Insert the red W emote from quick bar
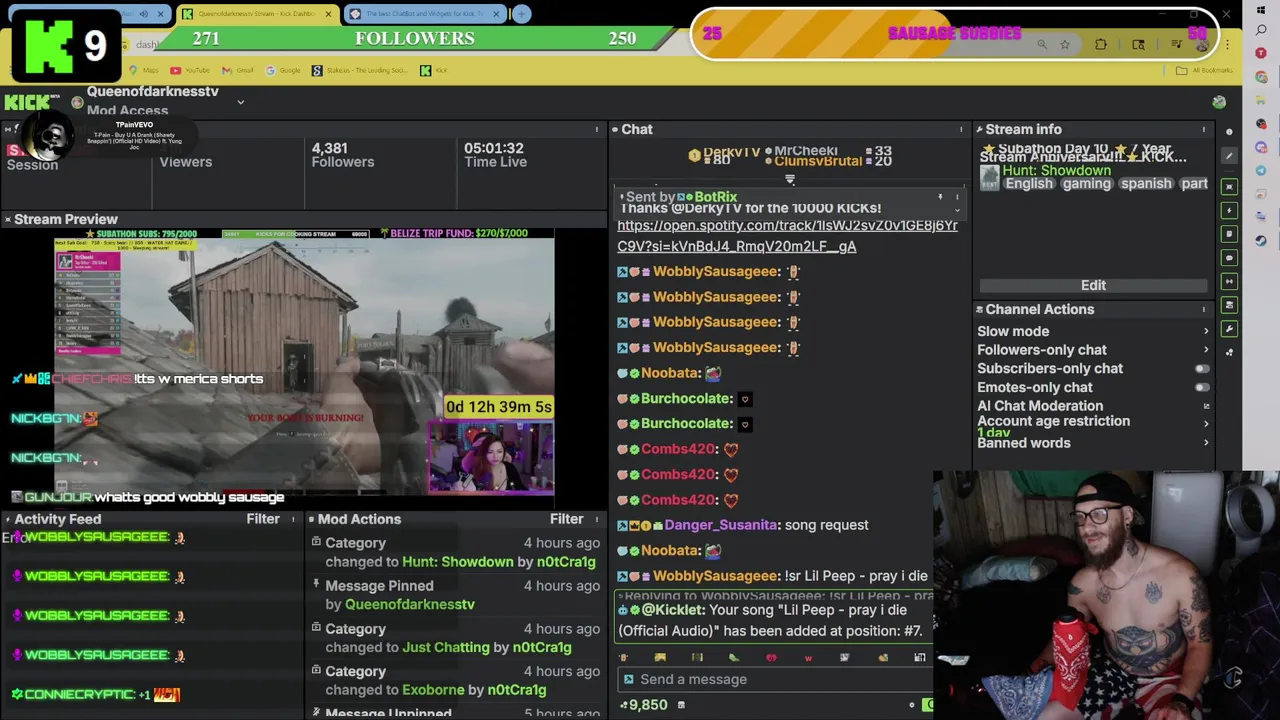This screenshot has width=1280, height=720. coord(808,657)
